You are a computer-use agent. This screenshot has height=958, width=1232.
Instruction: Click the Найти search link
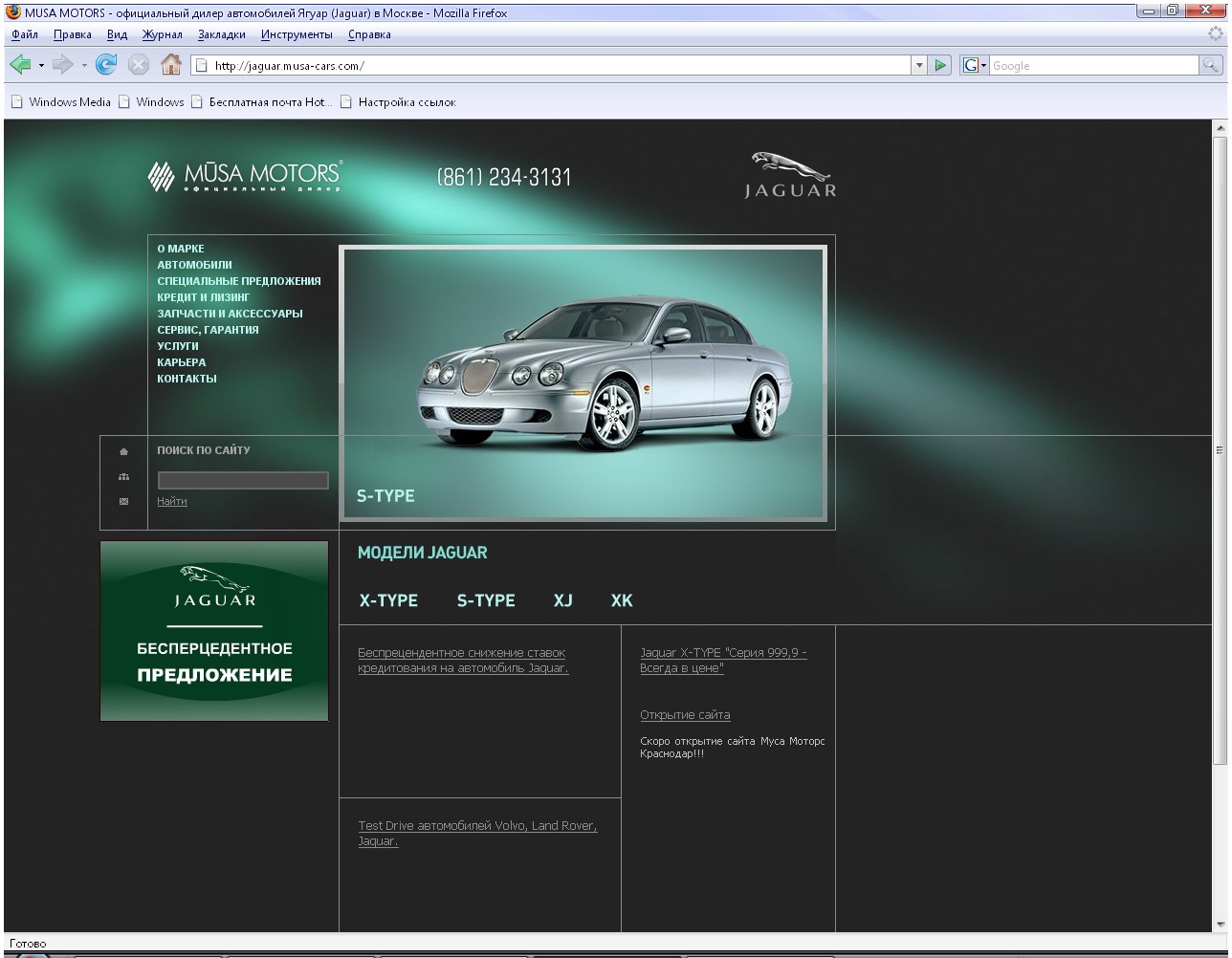coord(171,500)
